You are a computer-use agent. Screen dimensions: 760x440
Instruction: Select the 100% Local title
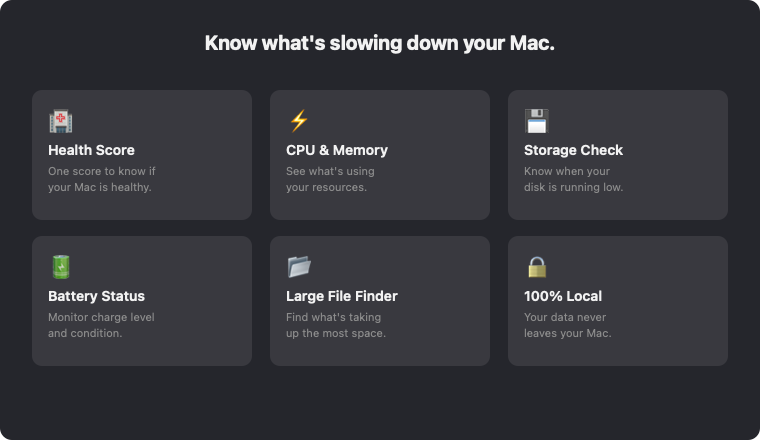[x=563, y=296]
